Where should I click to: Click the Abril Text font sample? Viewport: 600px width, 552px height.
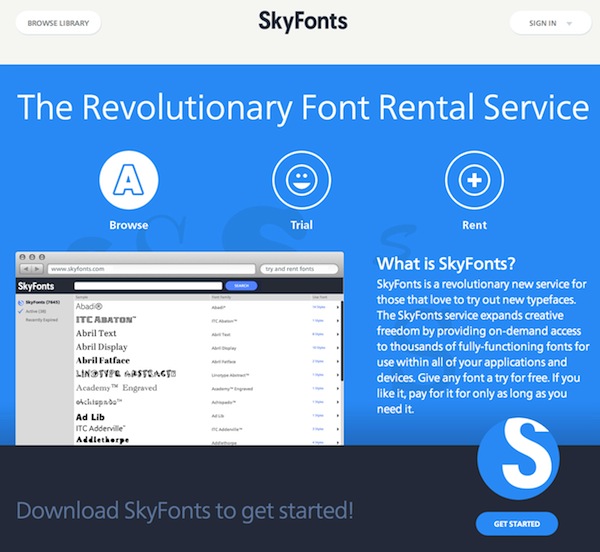[96, 333]
